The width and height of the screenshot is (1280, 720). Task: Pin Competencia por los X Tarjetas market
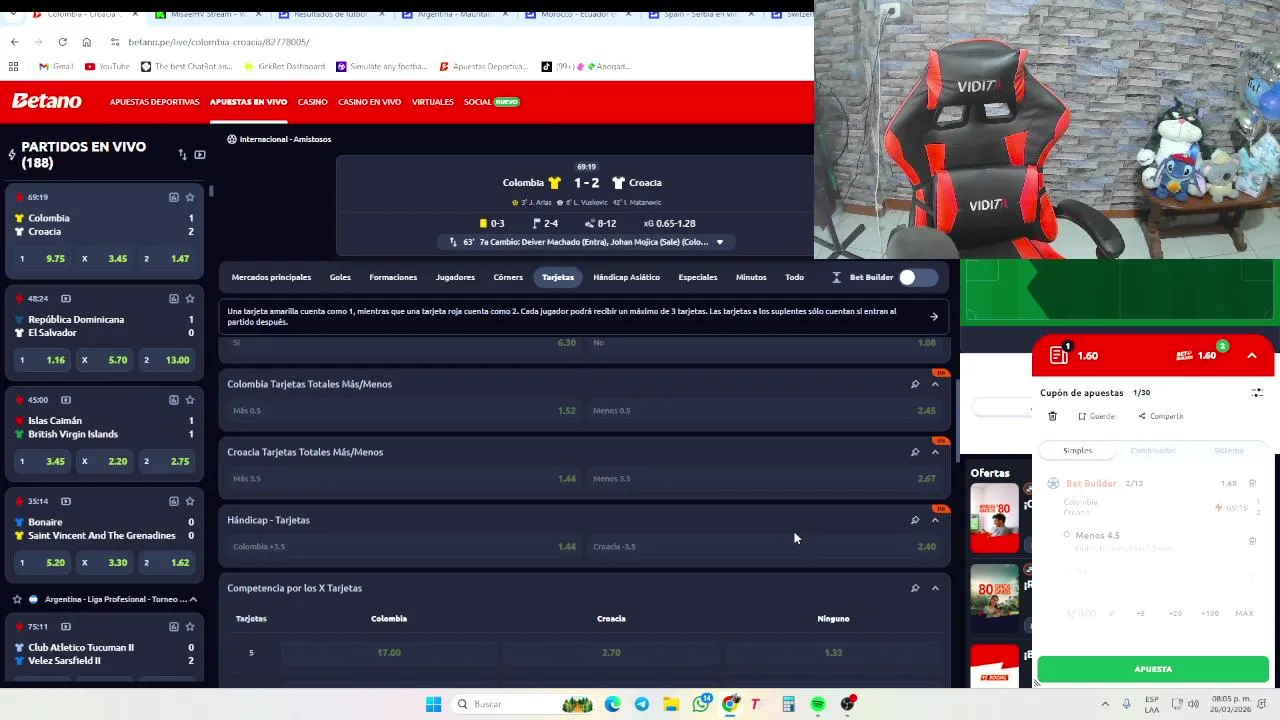point(914,588)
